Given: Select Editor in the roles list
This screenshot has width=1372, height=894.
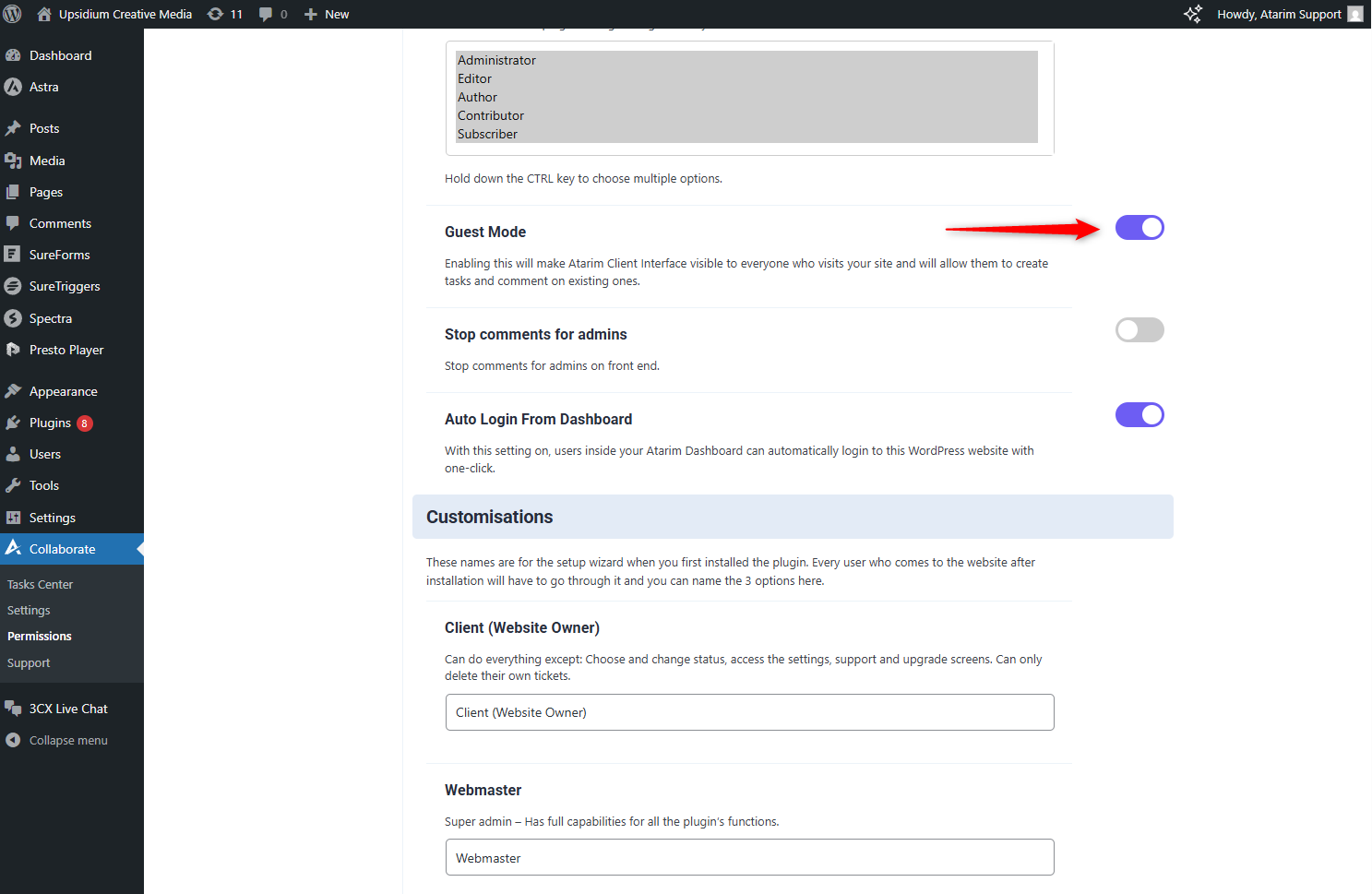Looking at the screenshot, I should (475, 78).
